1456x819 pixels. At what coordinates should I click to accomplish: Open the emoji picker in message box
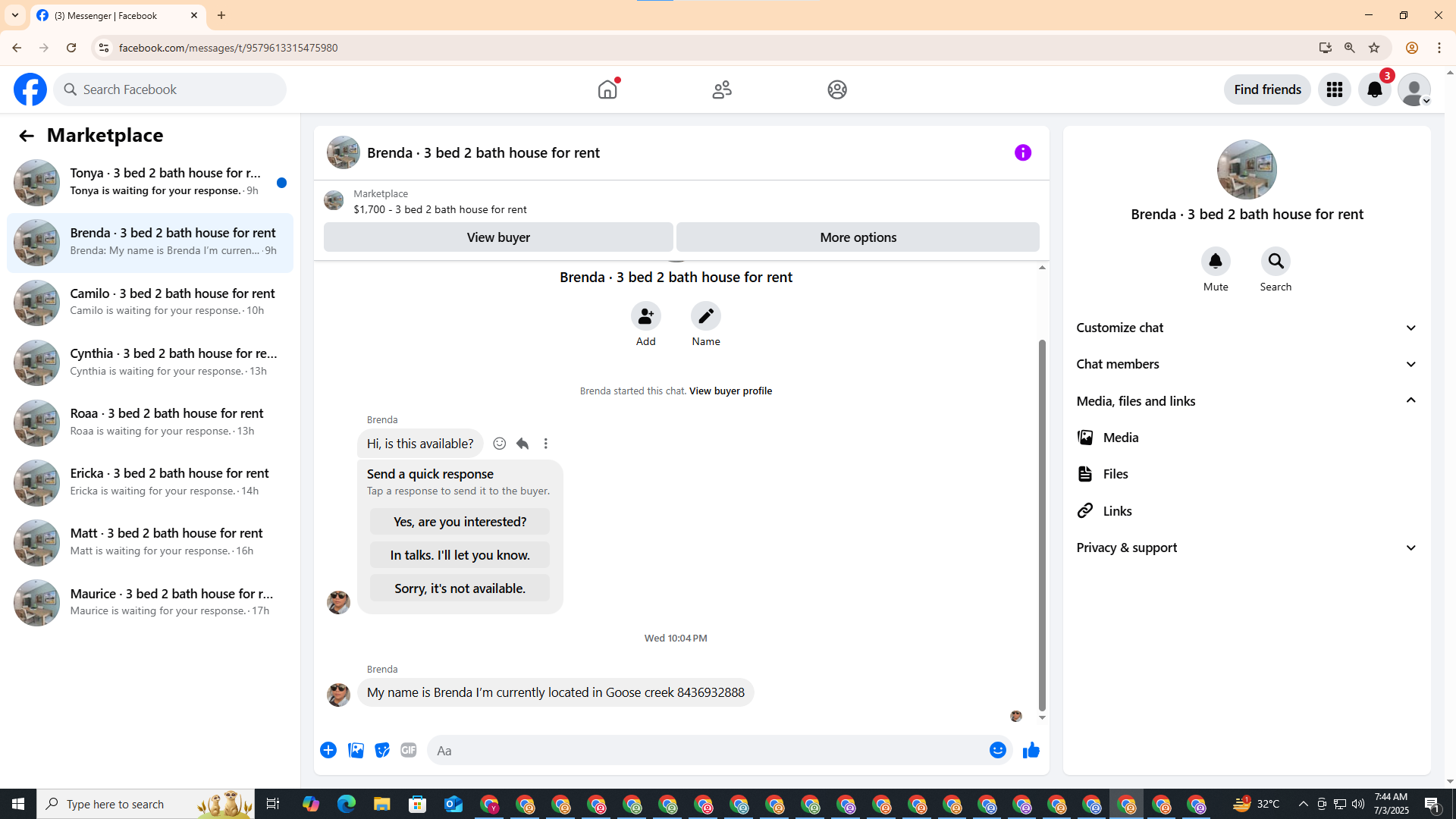click(x=997, y=751)
